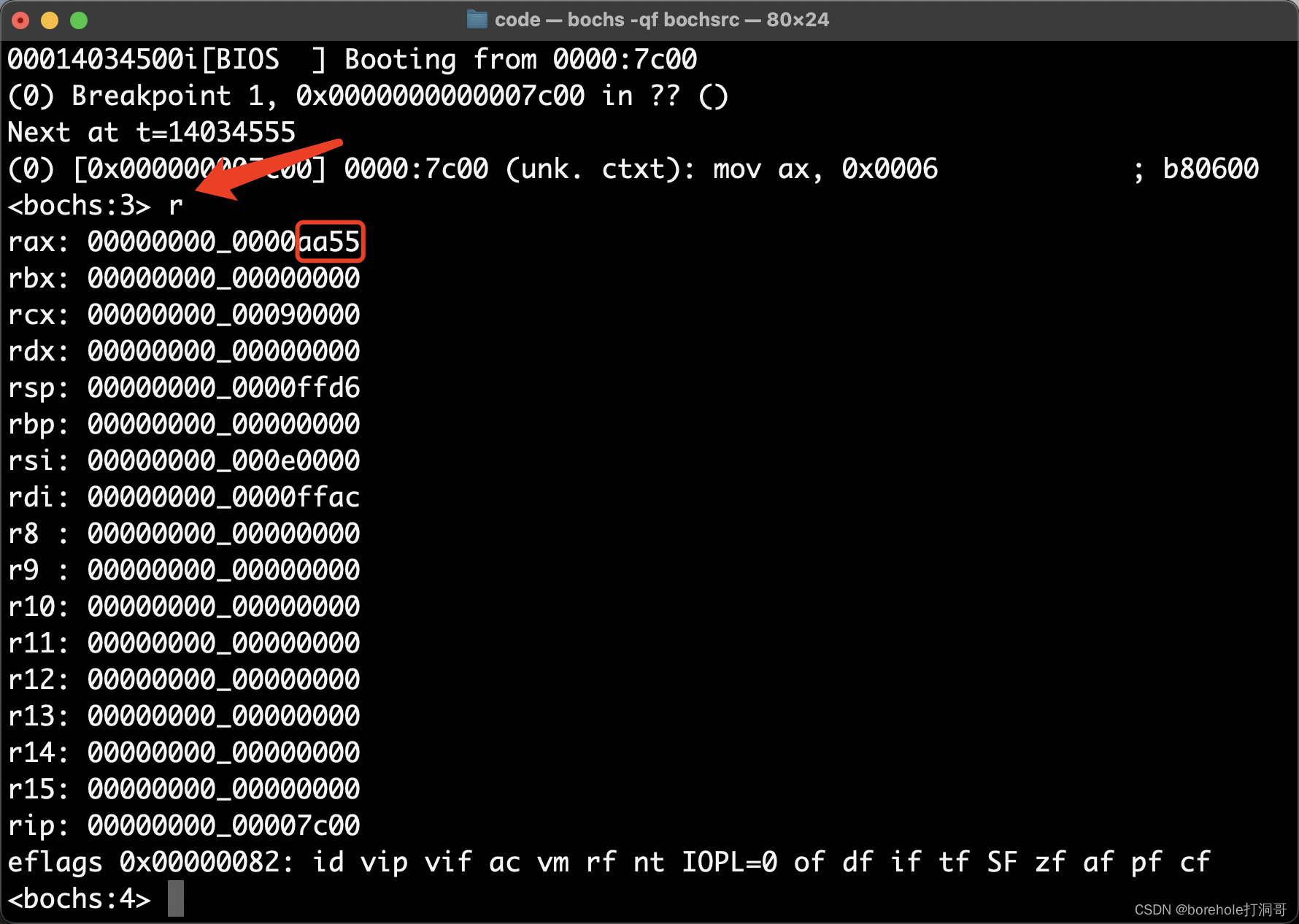Click the folder icon in title bar
The width and height of the screenshot is (1299, 924).
click(477, 20)
